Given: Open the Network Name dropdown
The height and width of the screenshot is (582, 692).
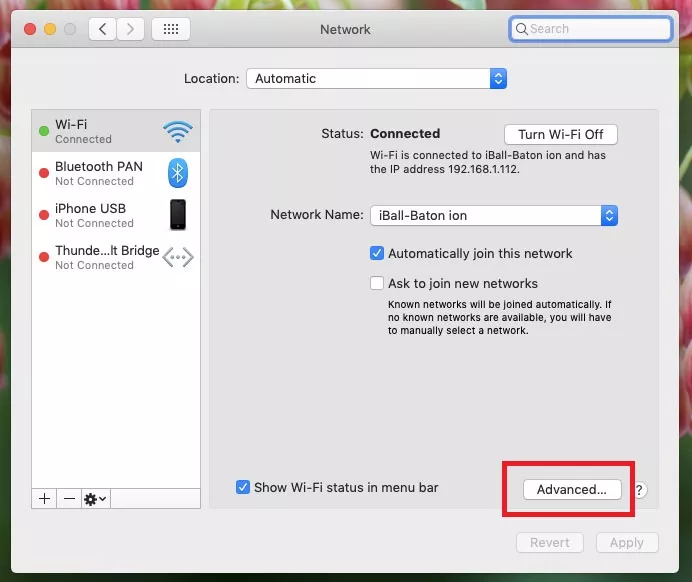Looking at the screenshot, I should pos(494,215).
